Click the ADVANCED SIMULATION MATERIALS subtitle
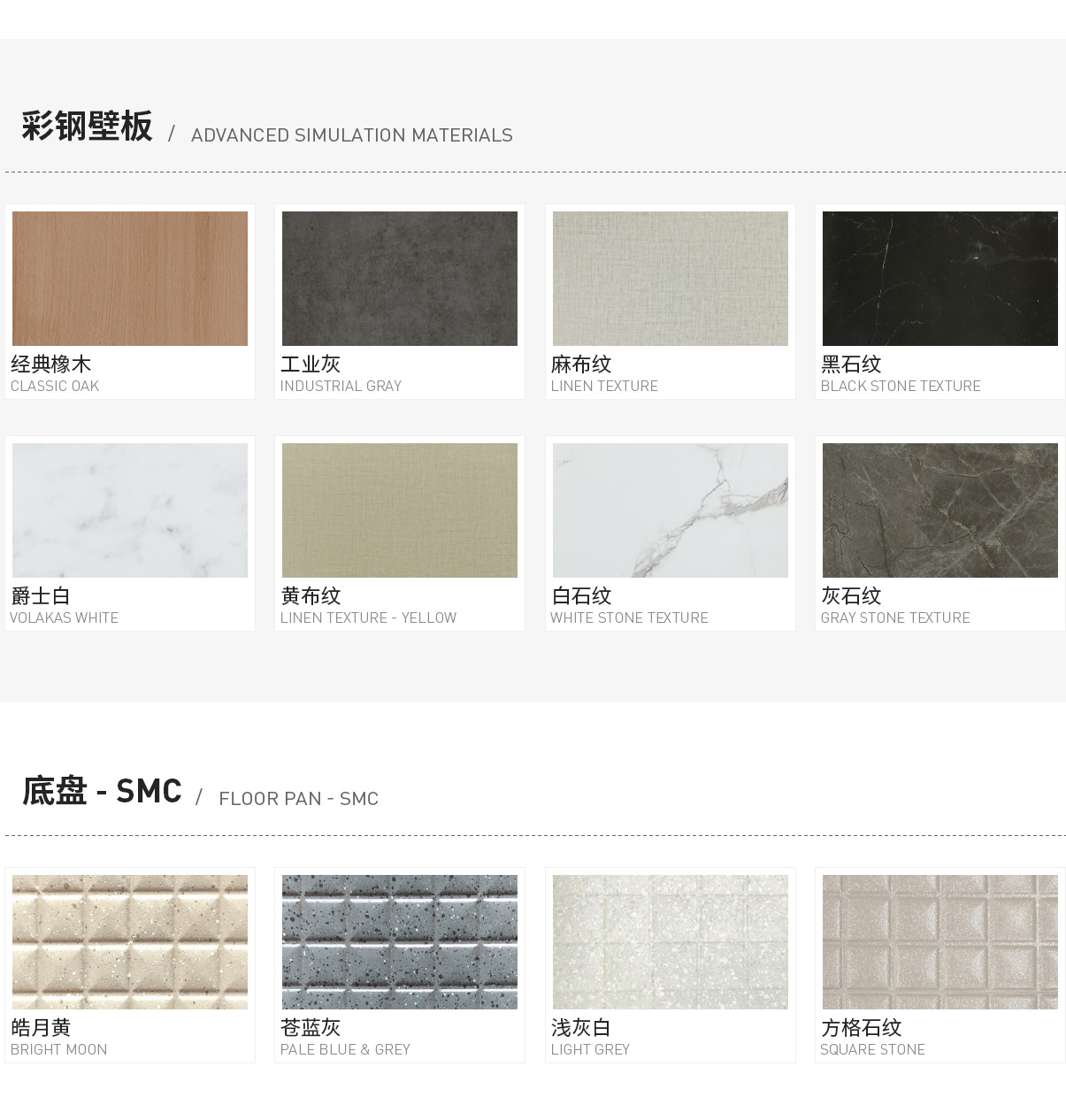The height and width of the screenshot is (1120, 1066). (352, 135)
